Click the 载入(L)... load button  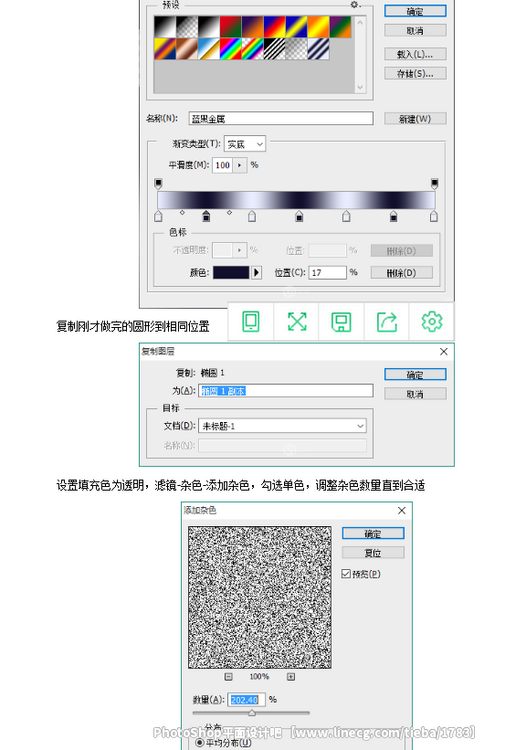415,54
